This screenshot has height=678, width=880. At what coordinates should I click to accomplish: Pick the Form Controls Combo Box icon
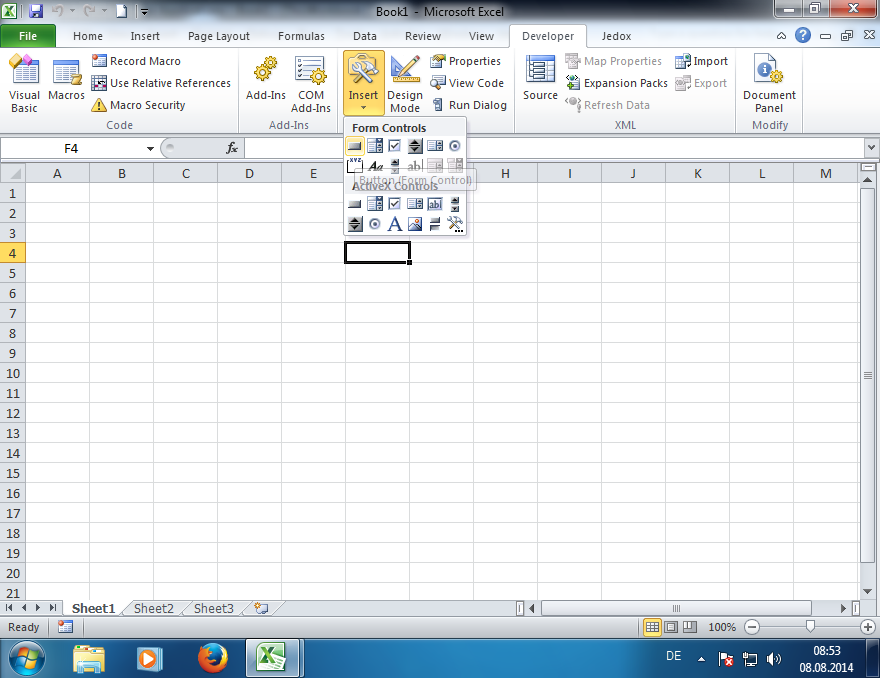click(x=375, y=146)
